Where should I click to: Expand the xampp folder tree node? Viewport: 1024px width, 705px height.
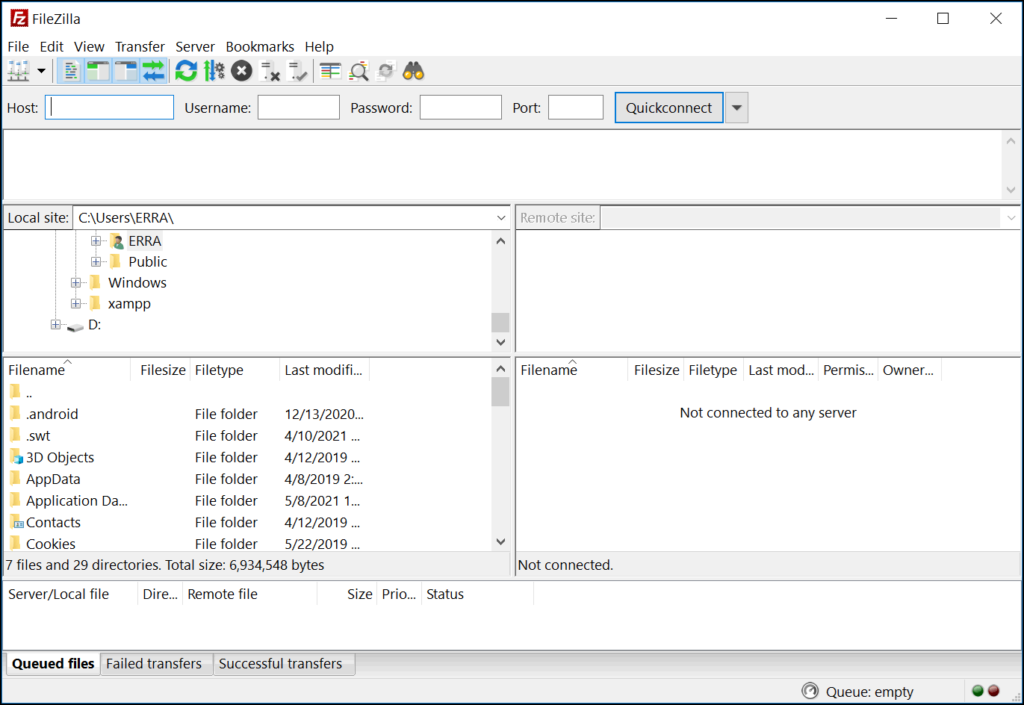pyautogui.click(x=76, y=304)
